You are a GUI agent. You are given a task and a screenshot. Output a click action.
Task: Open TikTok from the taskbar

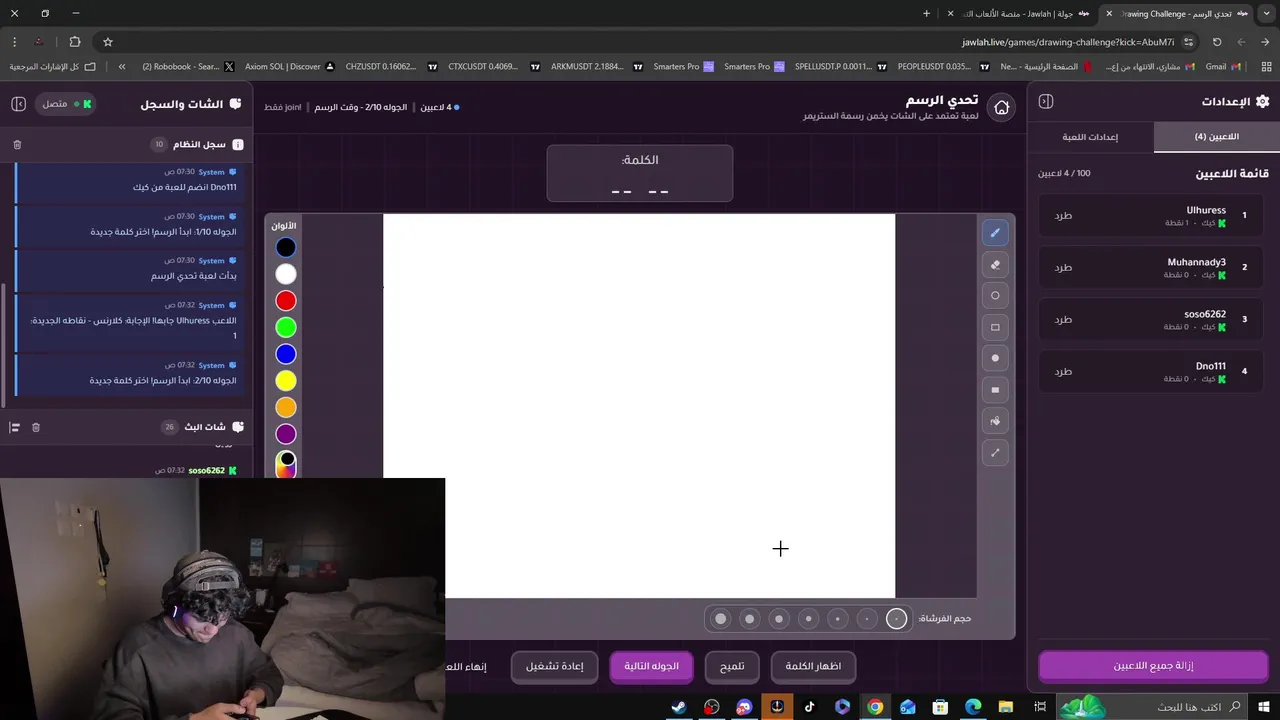[810, 707]
